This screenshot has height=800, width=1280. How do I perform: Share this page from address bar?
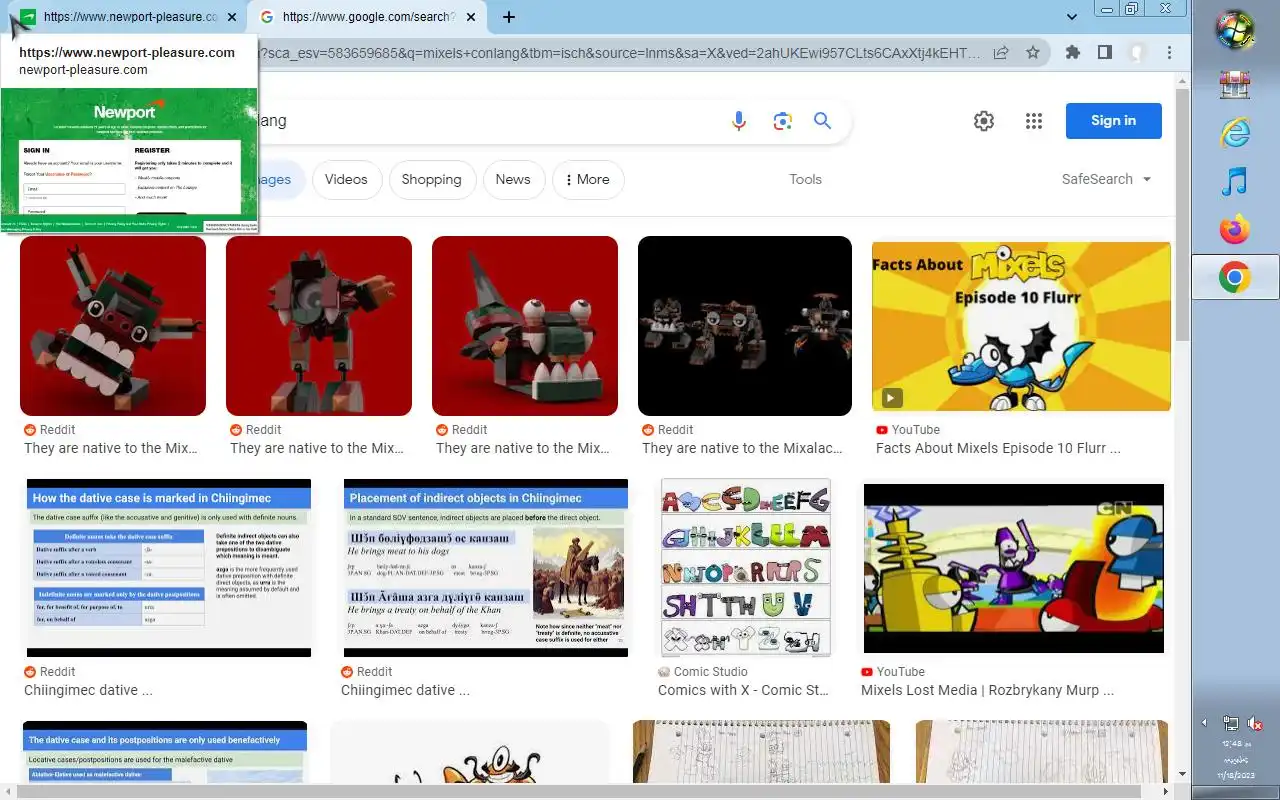[x=1001, y=52]
